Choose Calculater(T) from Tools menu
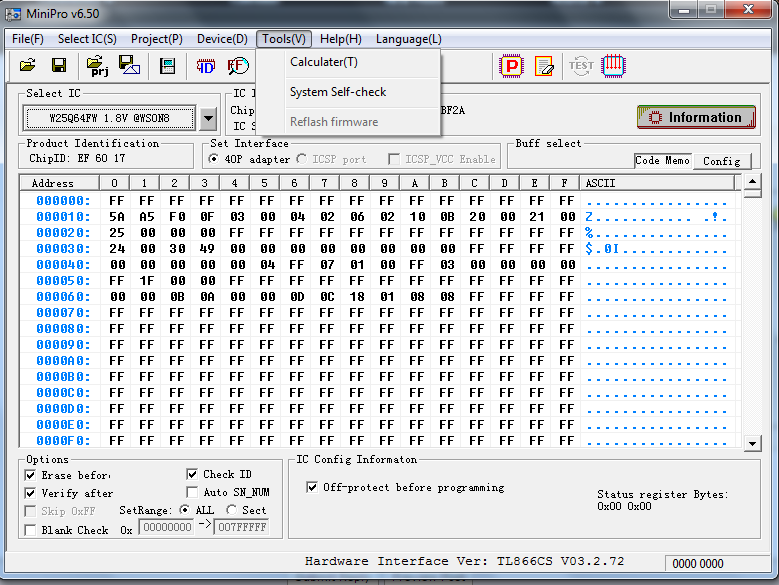 coord(348,62)
